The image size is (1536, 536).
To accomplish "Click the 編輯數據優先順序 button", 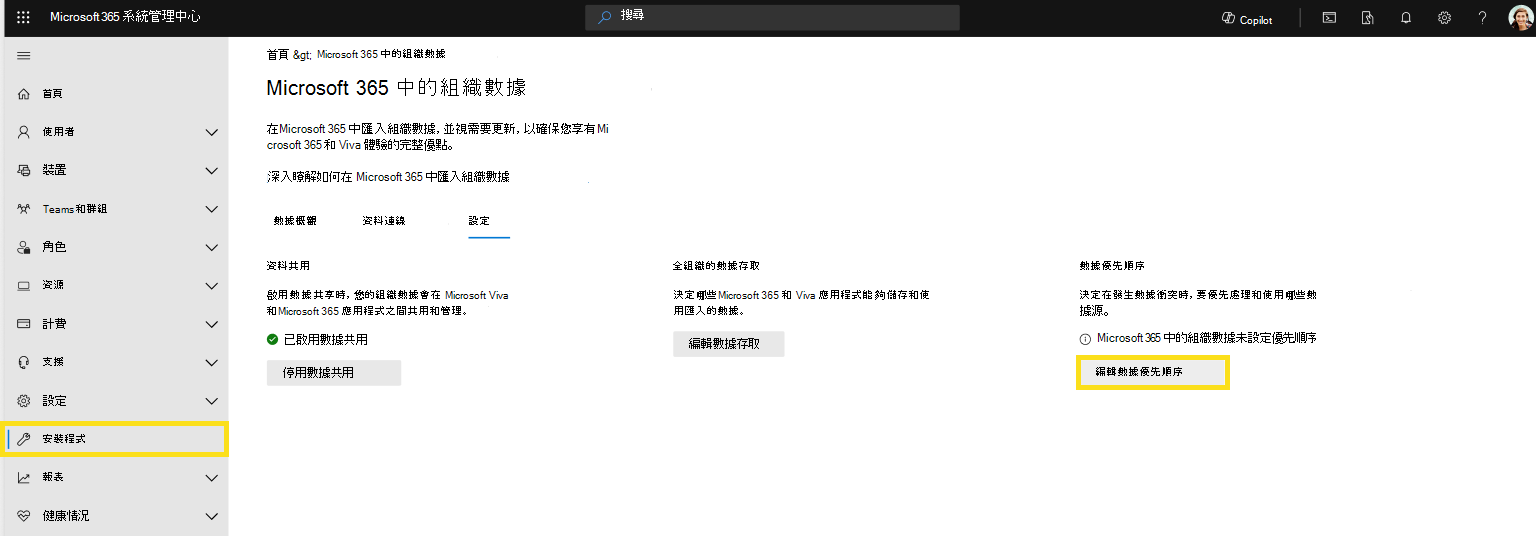I will click(1152, 372).
